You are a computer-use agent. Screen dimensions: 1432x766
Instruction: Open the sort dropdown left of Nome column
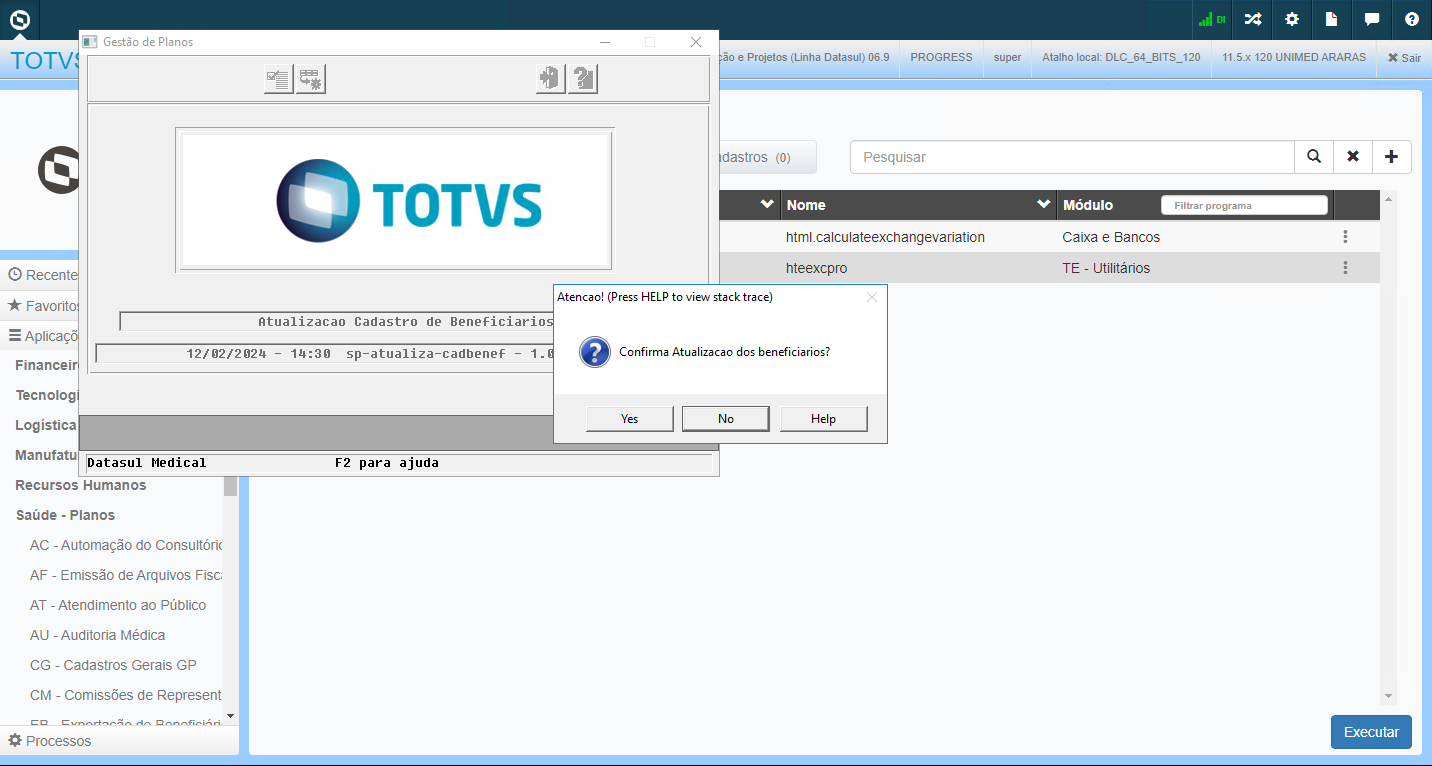pyautogui.click(x=767, y=204)
